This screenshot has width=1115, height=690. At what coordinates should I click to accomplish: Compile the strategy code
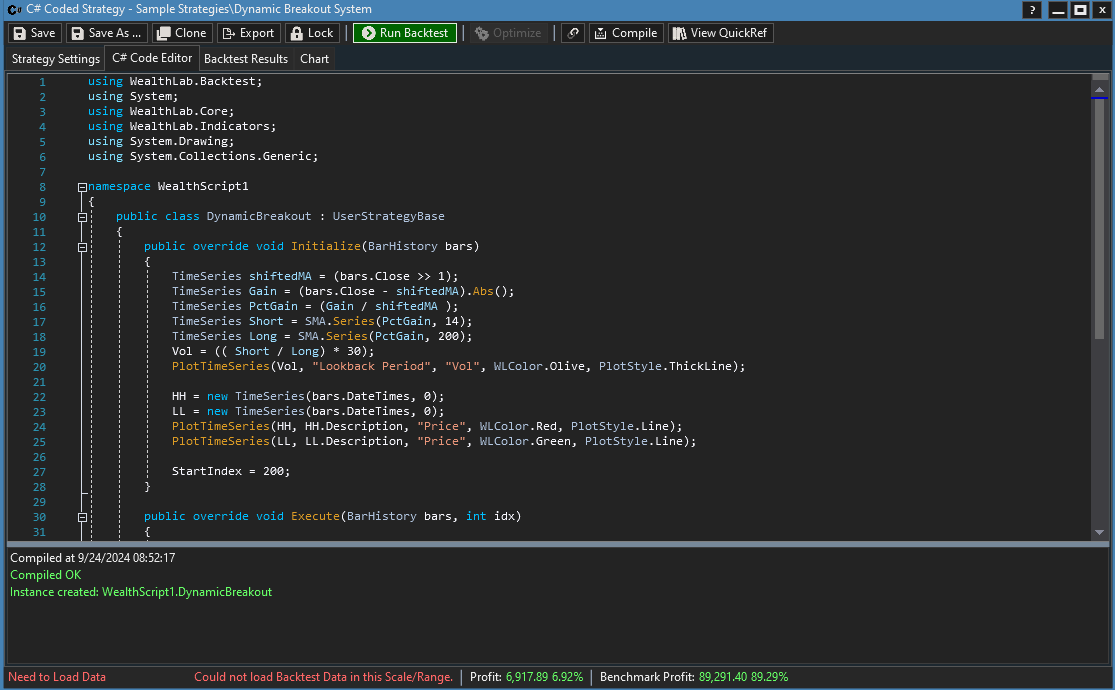pyautogui.click(x=625, y=33)
